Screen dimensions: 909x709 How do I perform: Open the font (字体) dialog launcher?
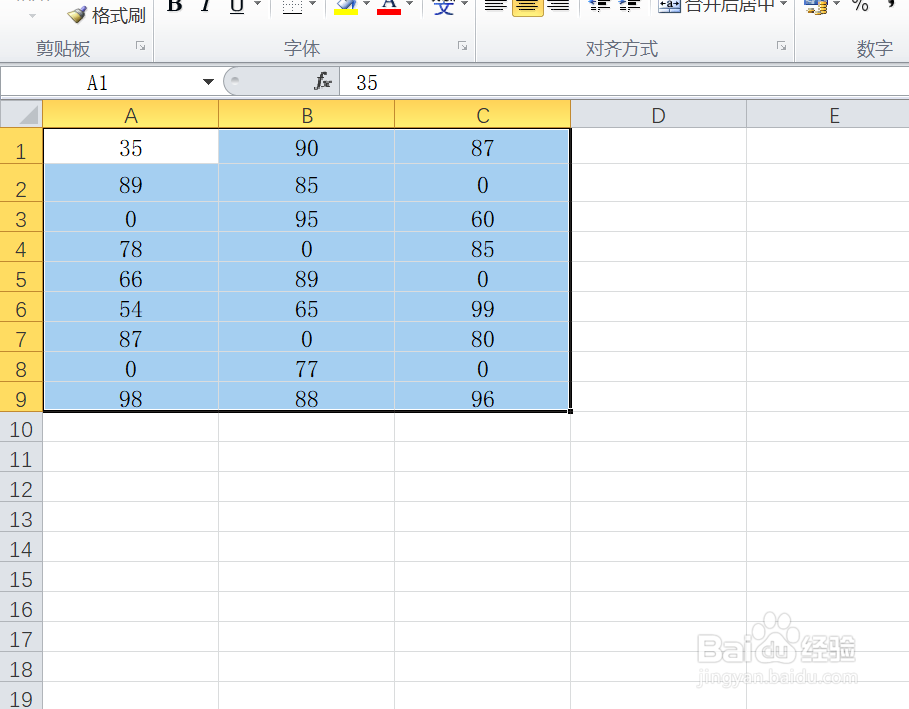[462, 46]
